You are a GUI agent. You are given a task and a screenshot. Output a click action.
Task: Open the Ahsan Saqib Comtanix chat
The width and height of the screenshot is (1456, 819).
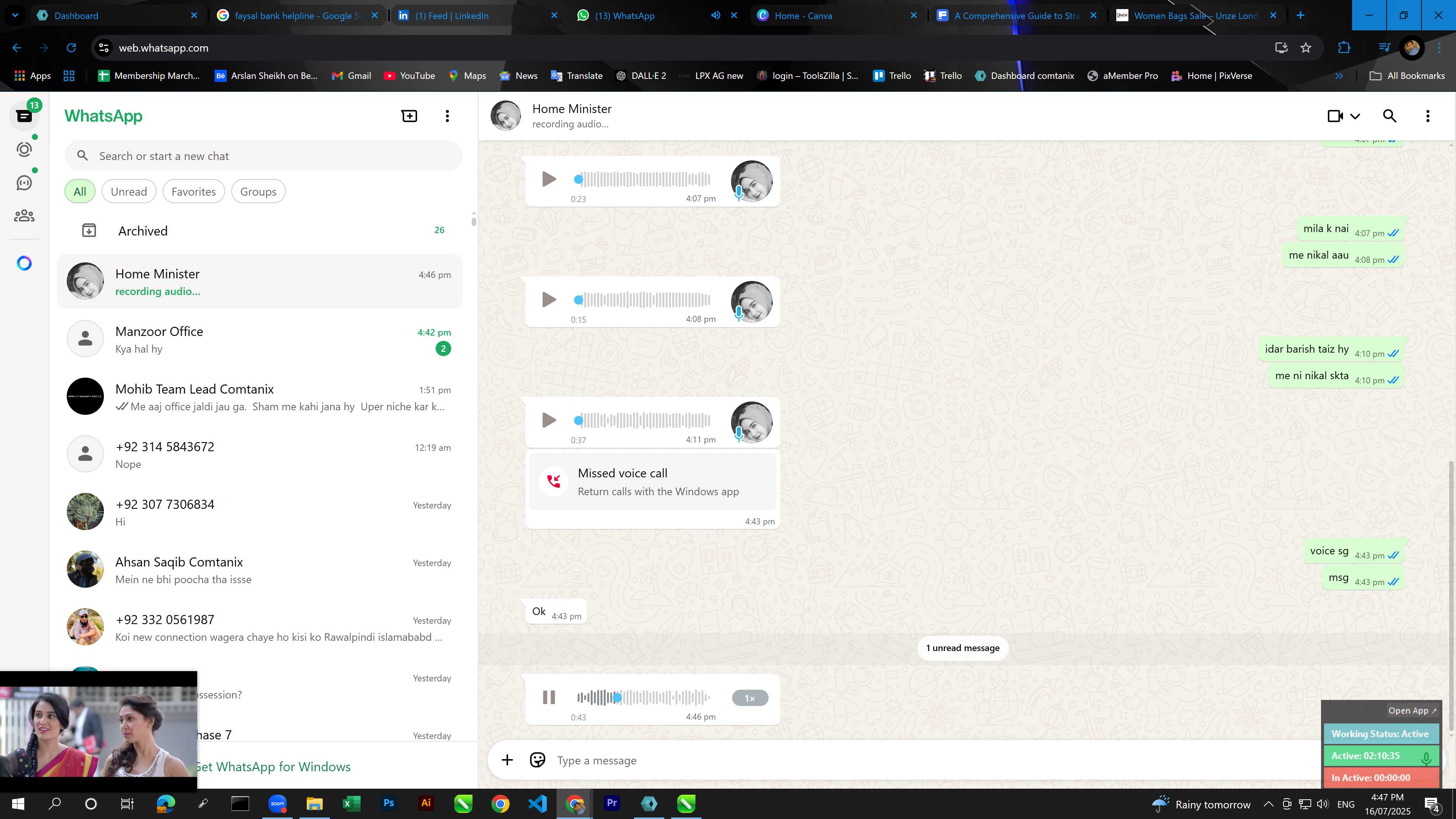tap(260, 570)
